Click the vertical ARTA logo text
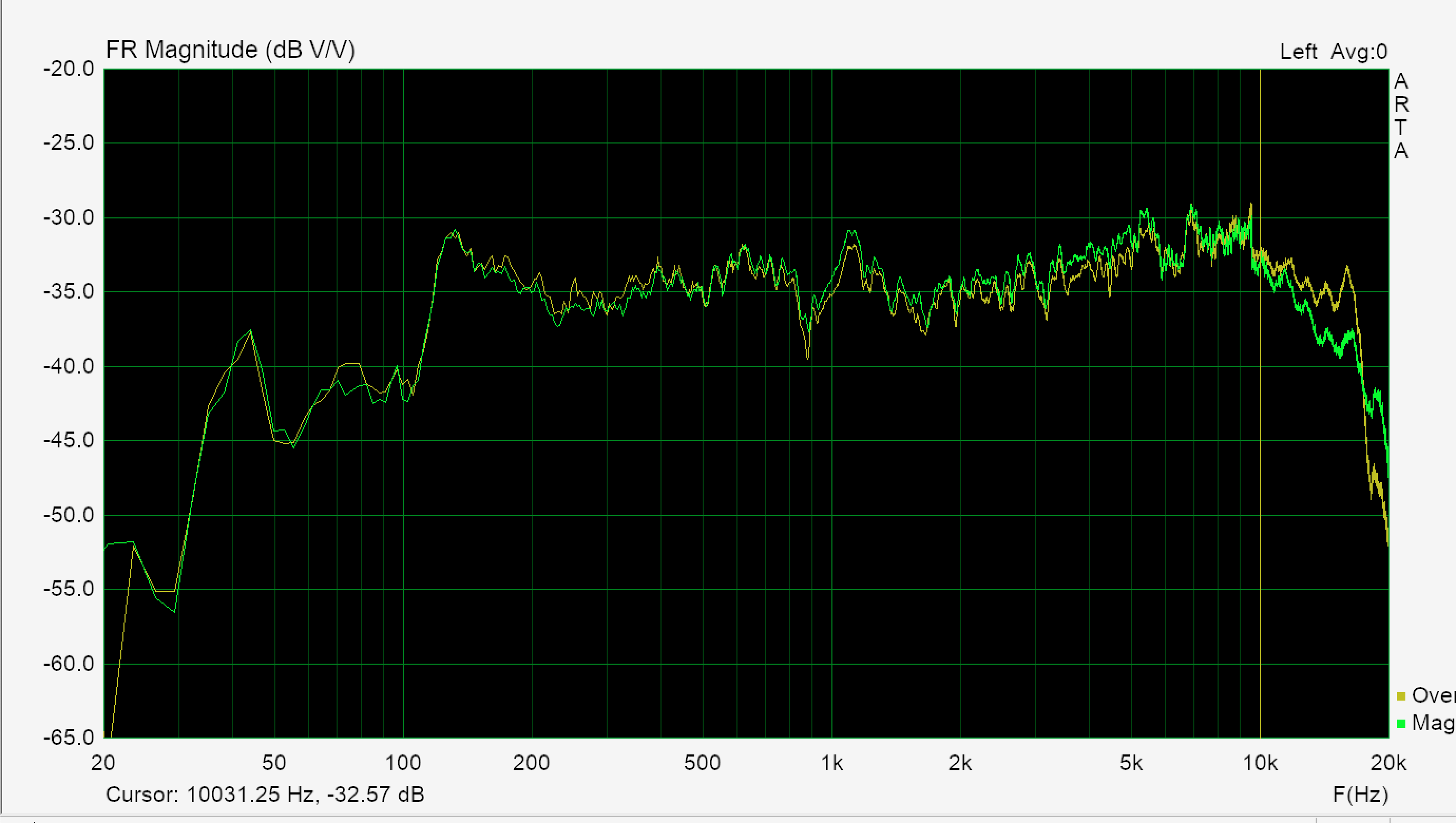 [x=1401, y=116]
